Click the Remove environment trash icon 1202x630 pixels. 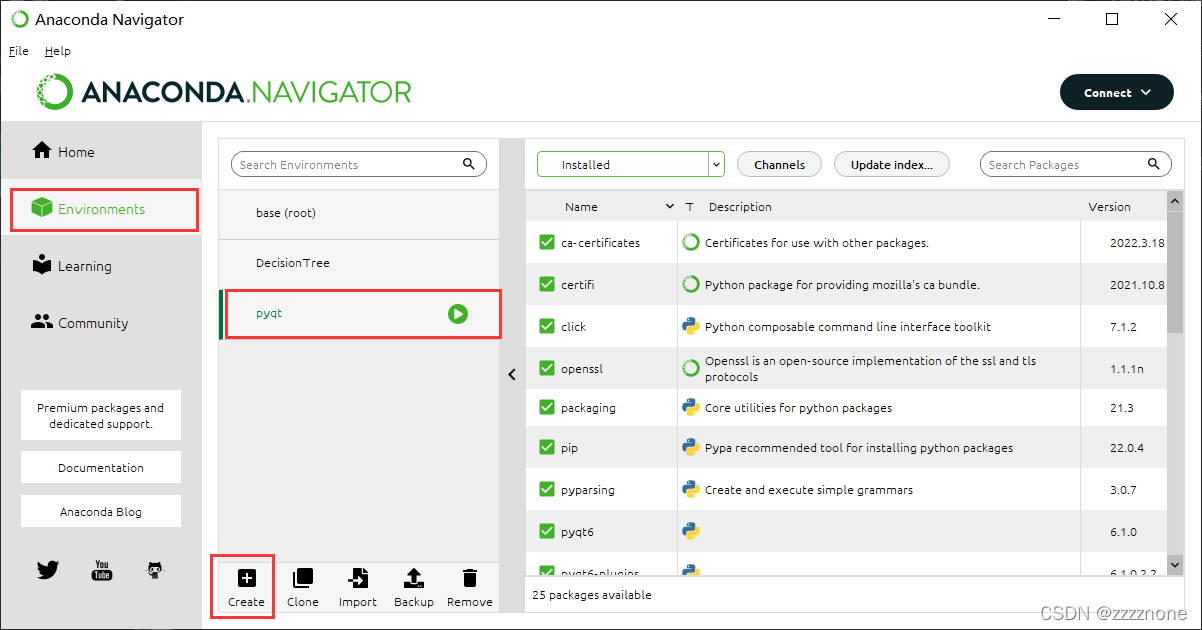(470, 577)
